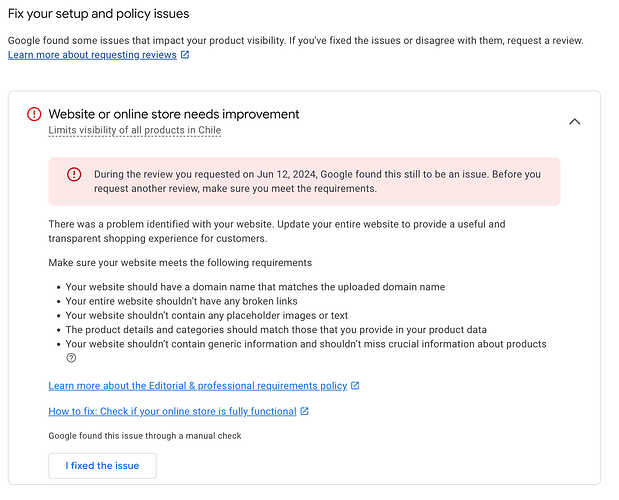This screenshot has height=500, width=619.
Task: Click the 'Fix your setup and policy issues' title
Action: click(x=98, y=14)
